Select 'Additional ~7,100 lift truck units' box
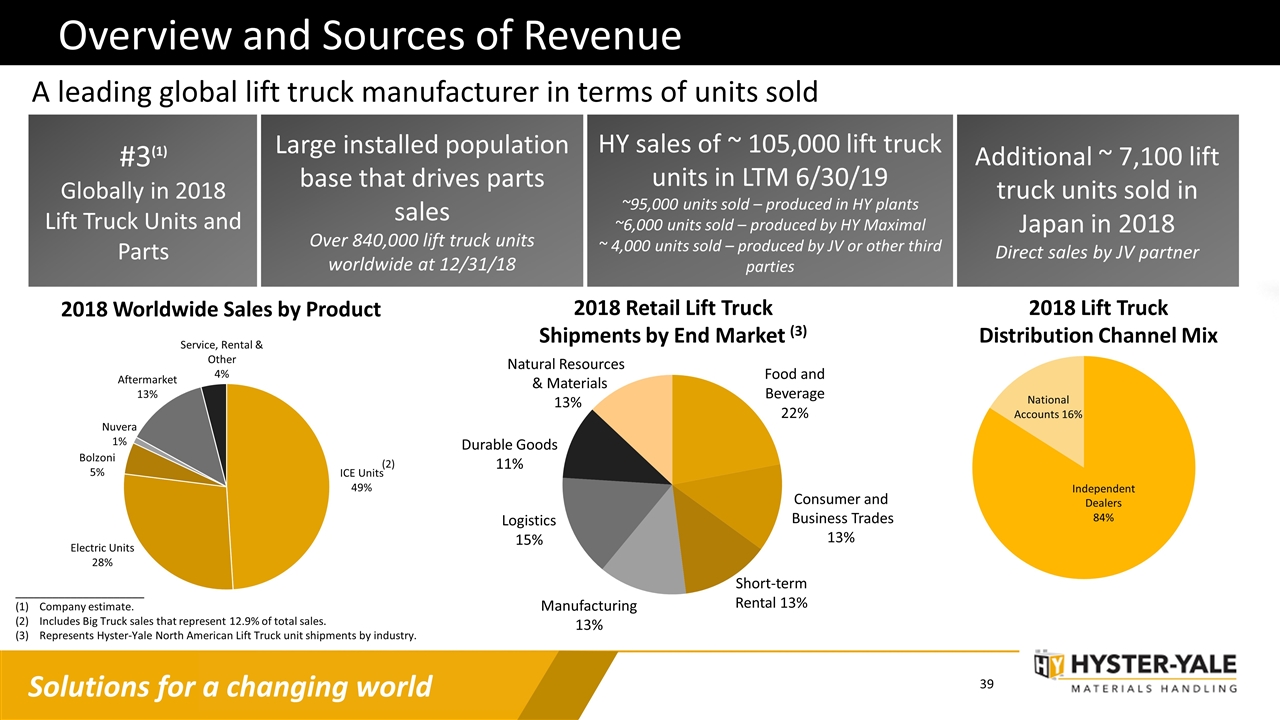Image resolution: width=1280 pixels, height=720 pixels. click(x=1097, y=200)
